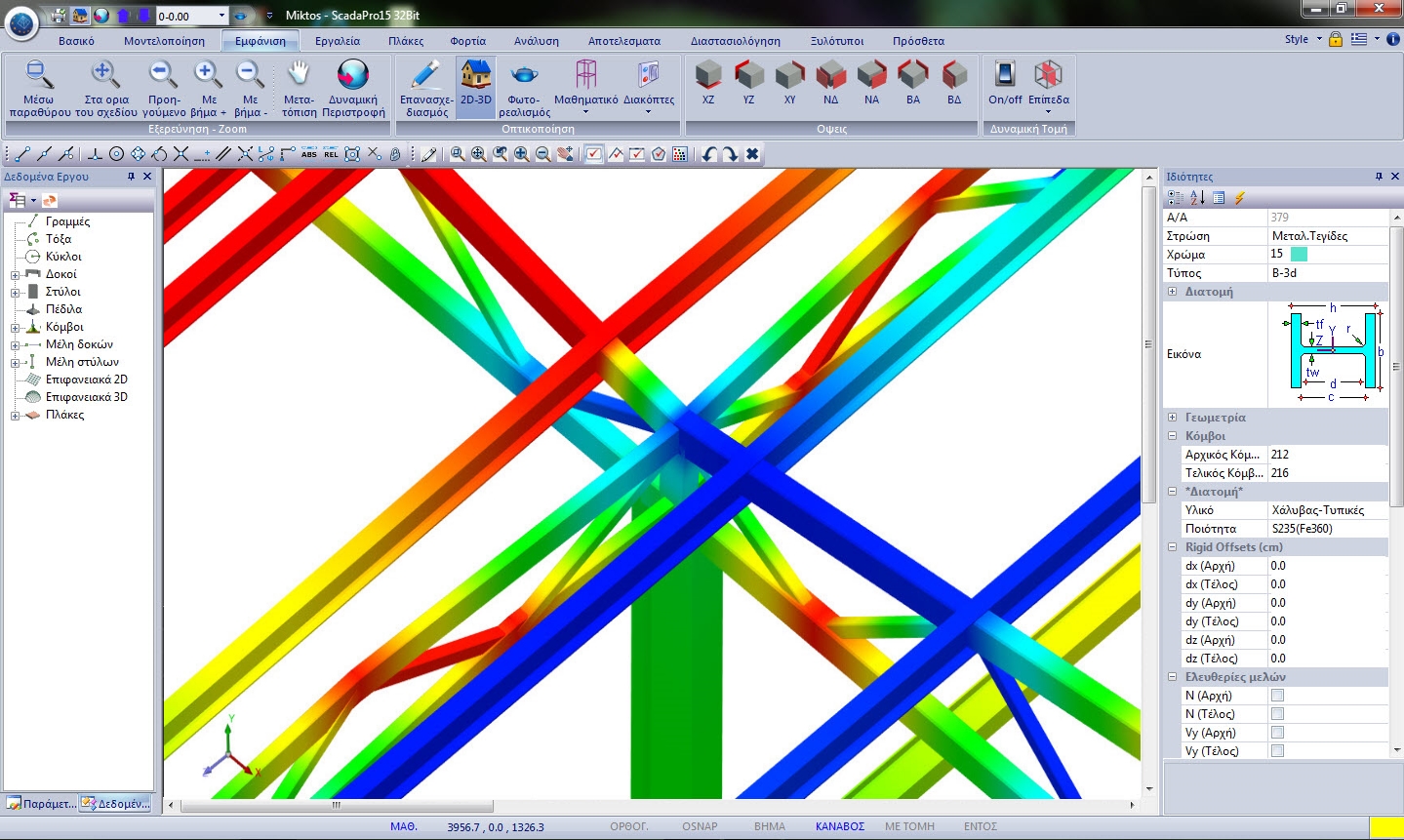Expand the Κόμβοι tree node

click(x=16, y=328)
